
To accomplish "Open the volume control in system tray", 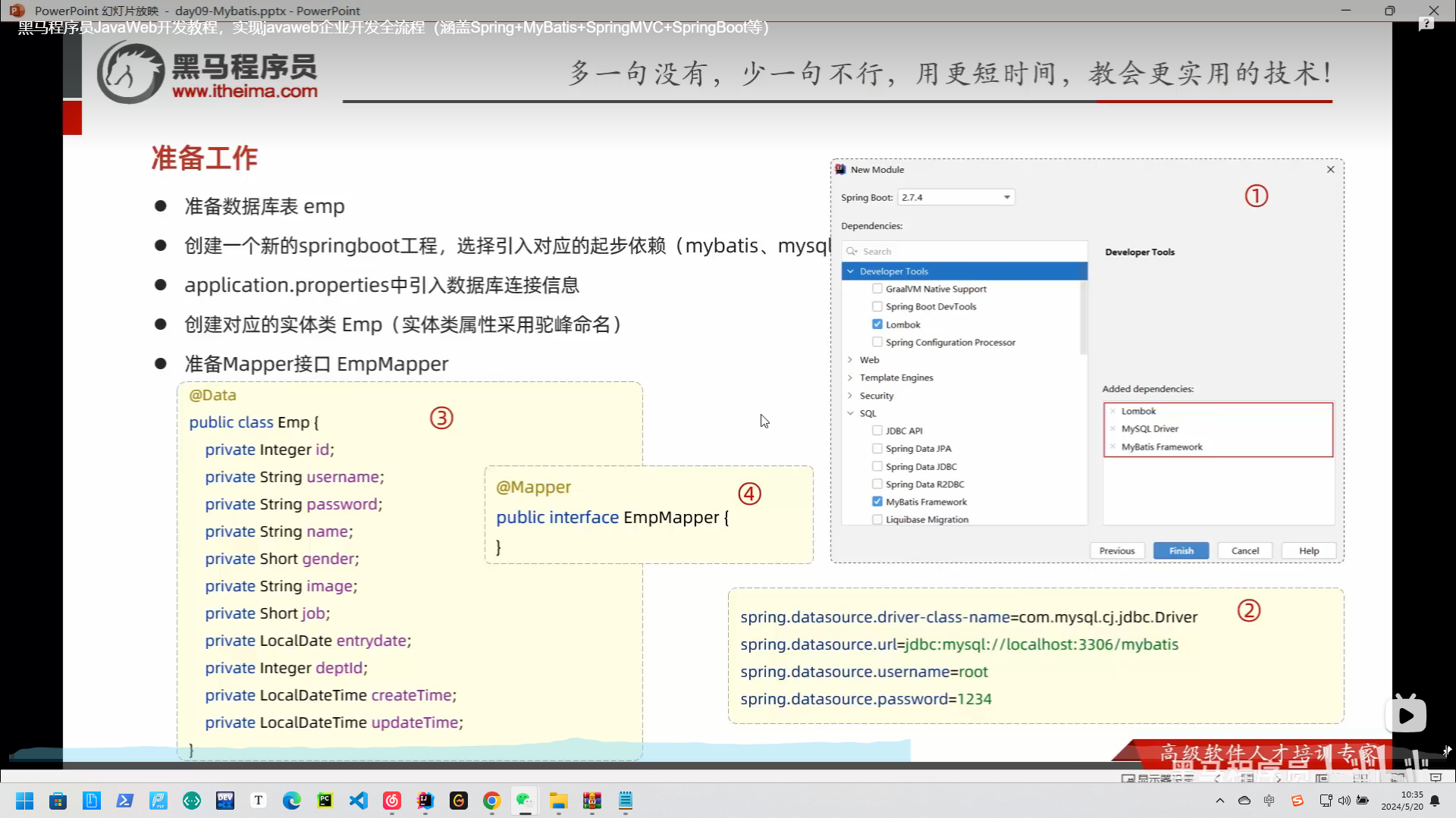I will tap(1345, 801).
